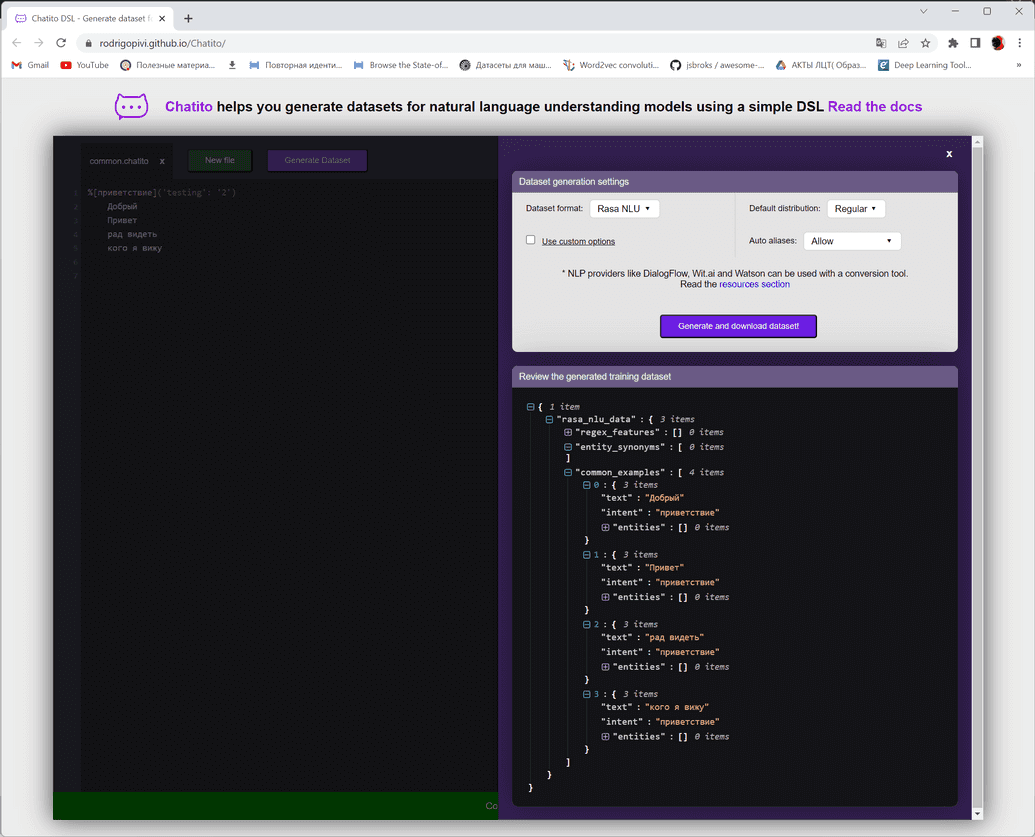The height and width of the screenshot is (837, 1035).
Task: Expand entities under the рад видеть example
Action: click(x=605, y=667)
